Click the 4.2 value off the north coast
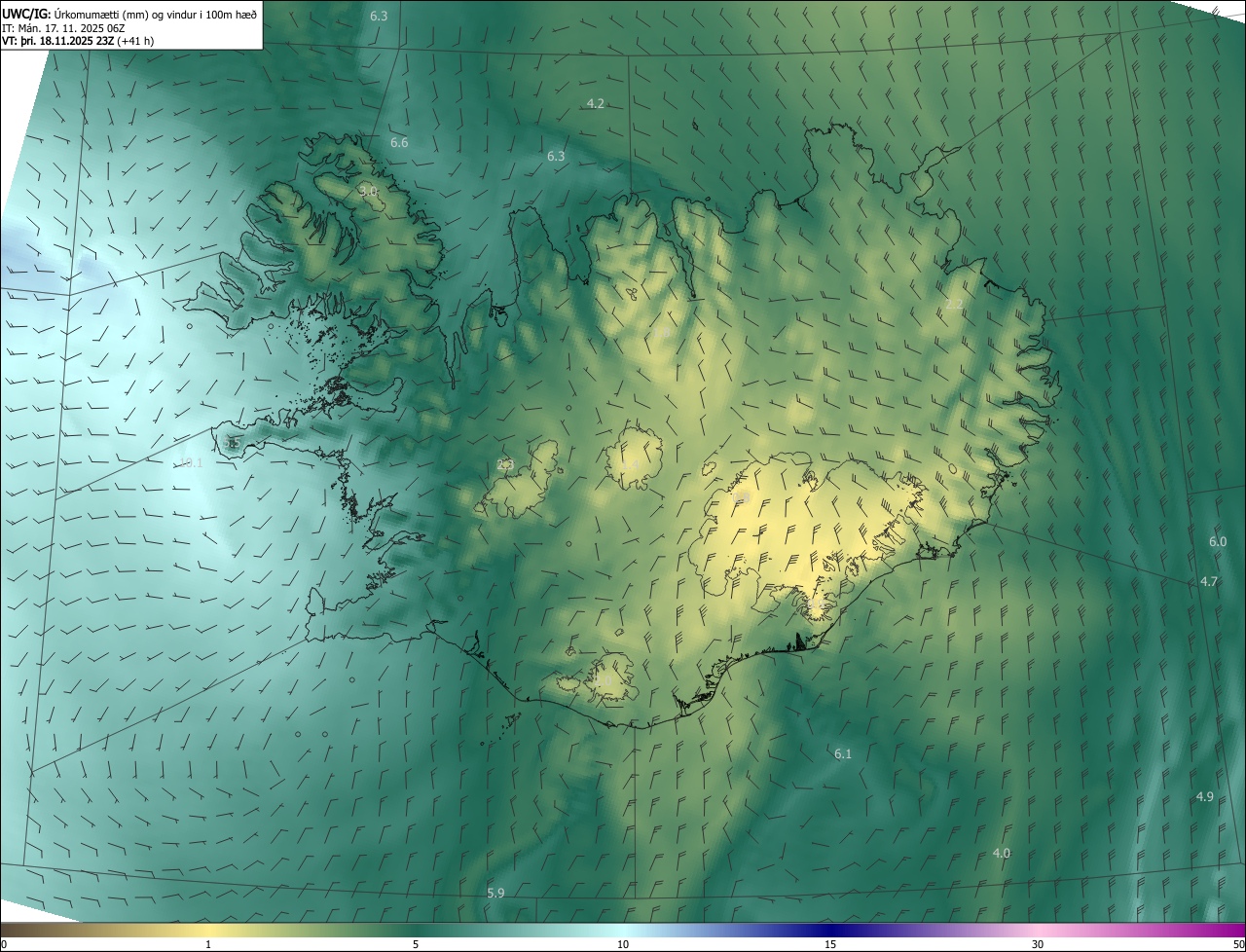 pyautogui.click(x=596, y=103)
